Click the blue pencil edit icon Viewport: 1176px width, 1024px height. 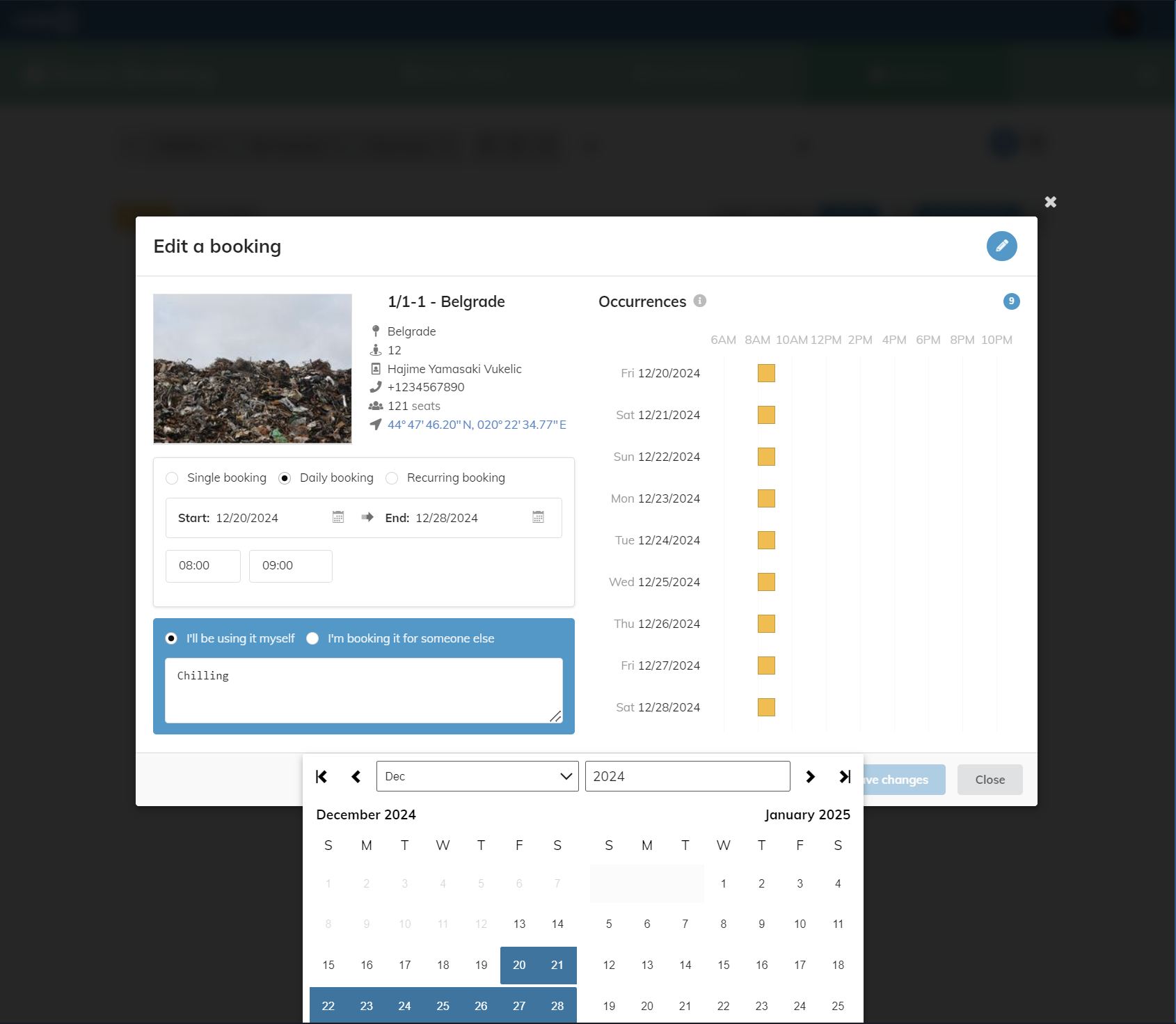[1001, 246]
